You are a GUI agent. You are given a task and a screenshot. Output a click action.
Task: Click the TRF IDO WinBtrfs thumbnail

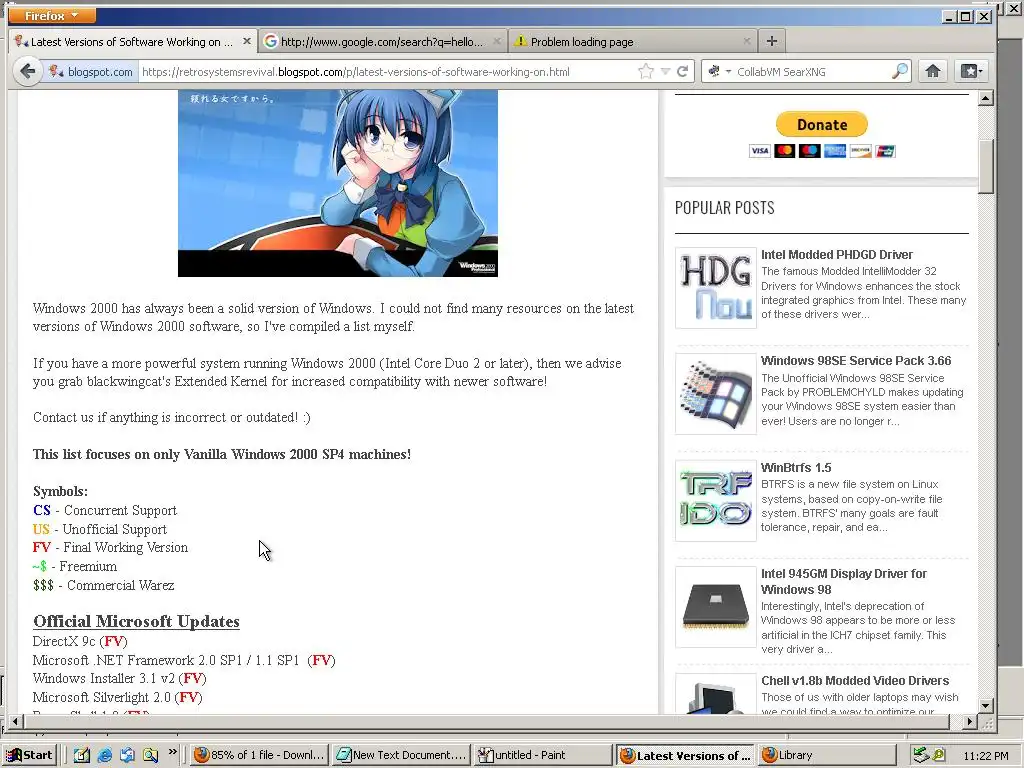click(x=716, y=501)
